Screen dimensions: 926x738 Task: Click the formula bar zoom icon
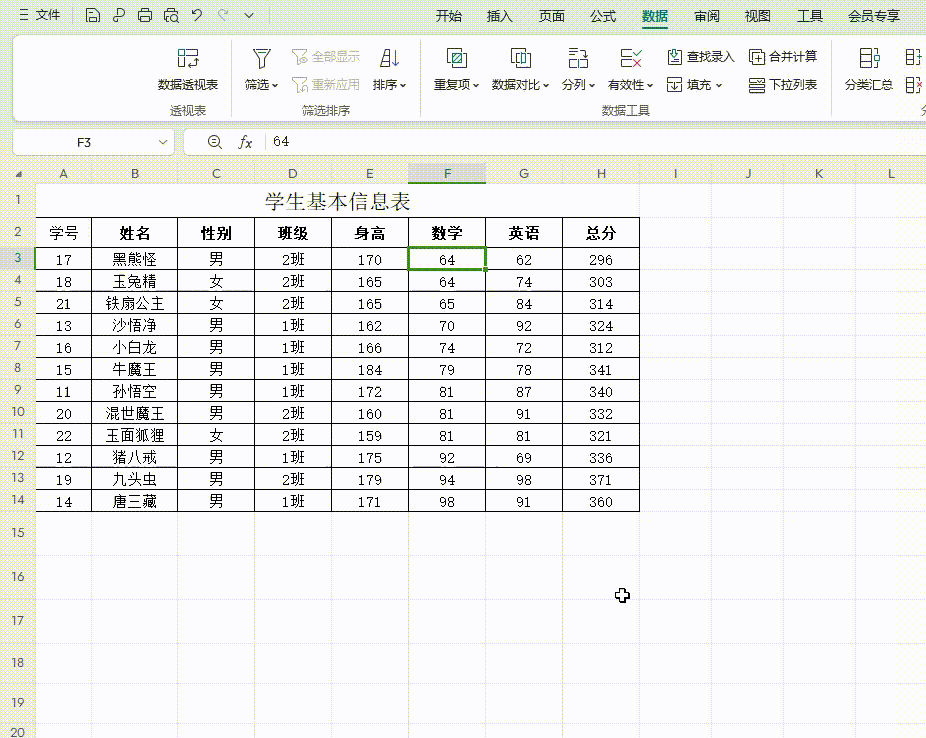[214, 142]
